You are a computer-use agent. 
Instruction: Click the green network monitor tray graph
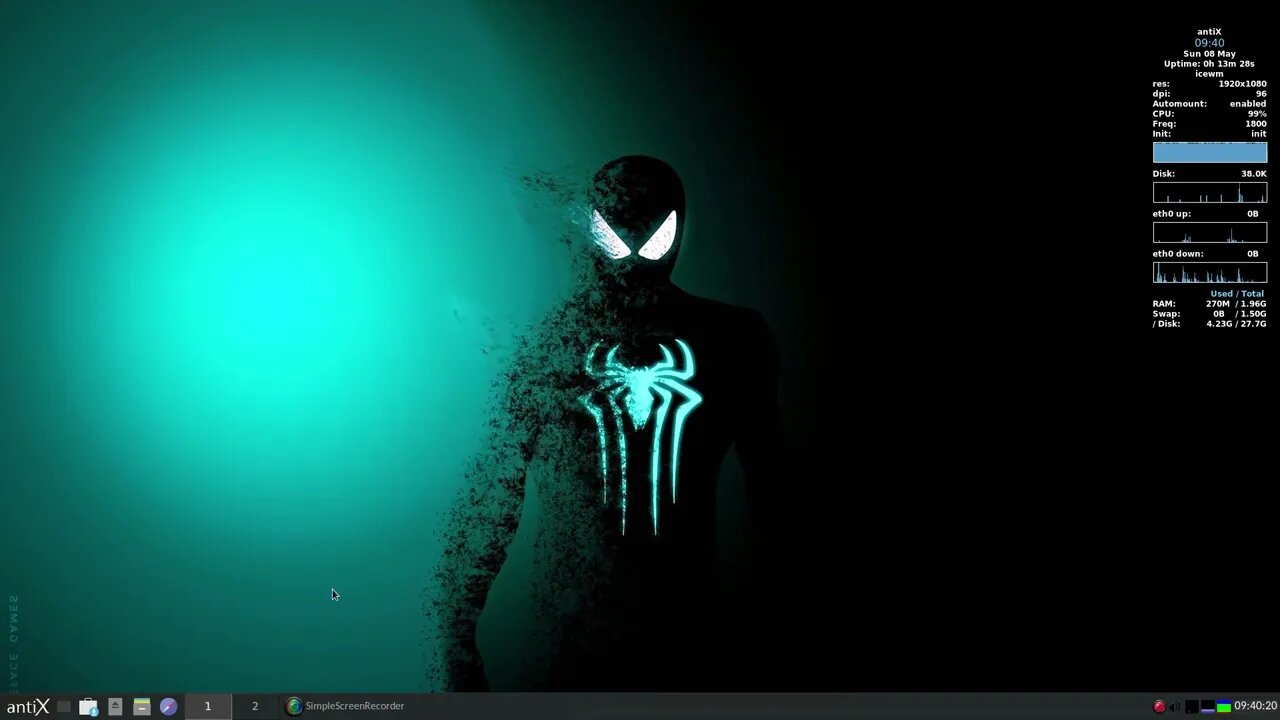[1223, 707]
